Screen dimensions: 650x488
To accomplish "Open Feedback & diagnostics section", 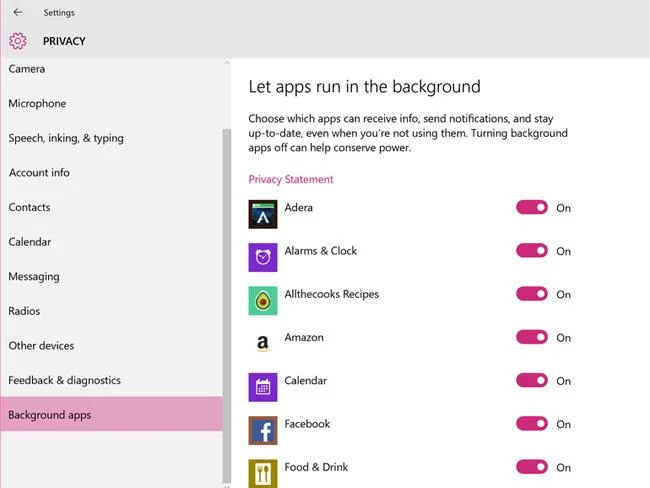I will [x=111, y=380].
